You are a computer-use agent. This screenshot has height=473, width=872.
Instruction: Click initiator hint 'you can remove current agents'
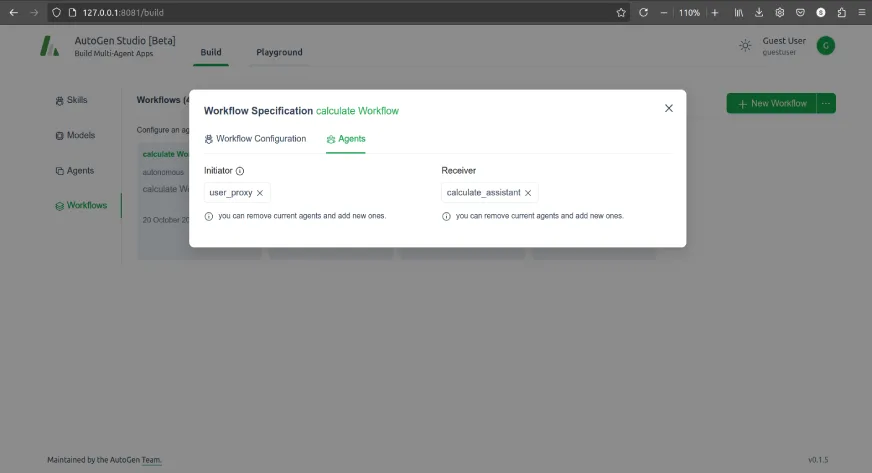pyautogui.click(x=302, y=216)
